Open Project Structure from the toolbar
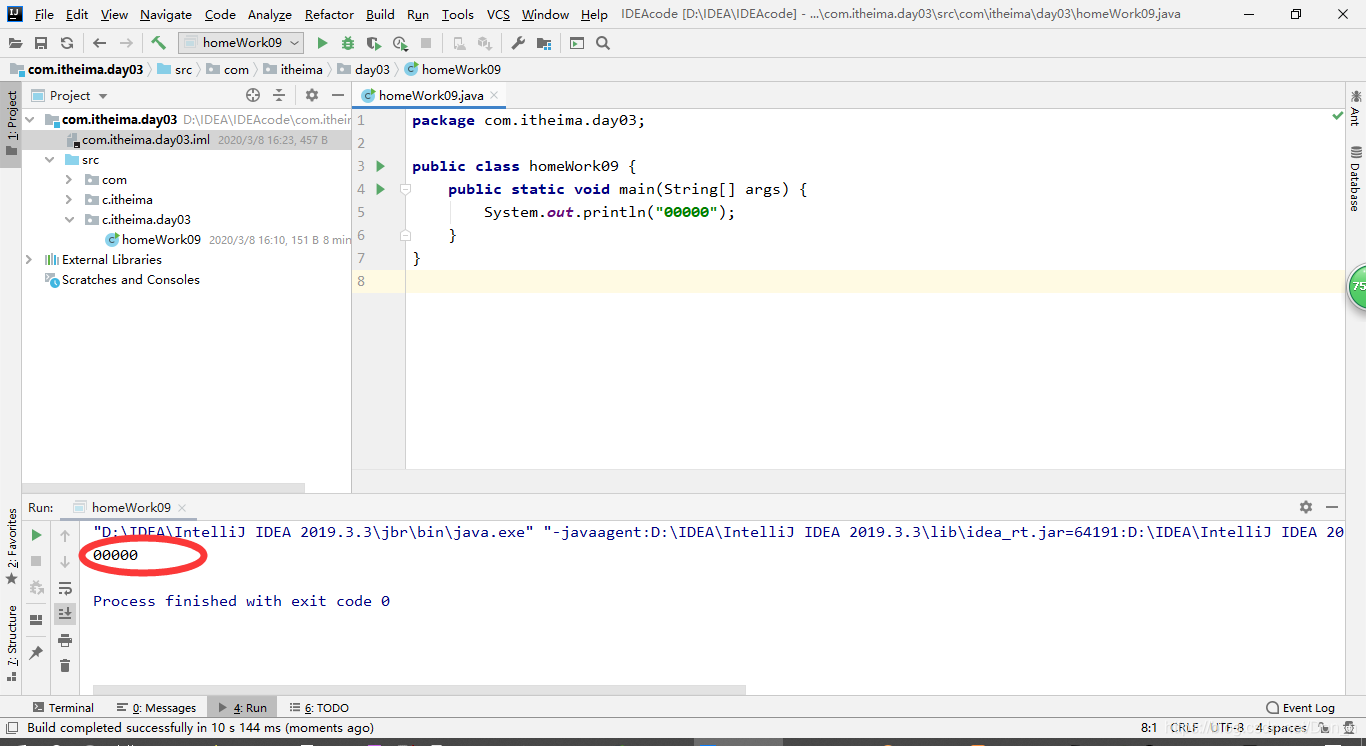This screenshot has height=746, width=1366. click(x=544, y=43)
